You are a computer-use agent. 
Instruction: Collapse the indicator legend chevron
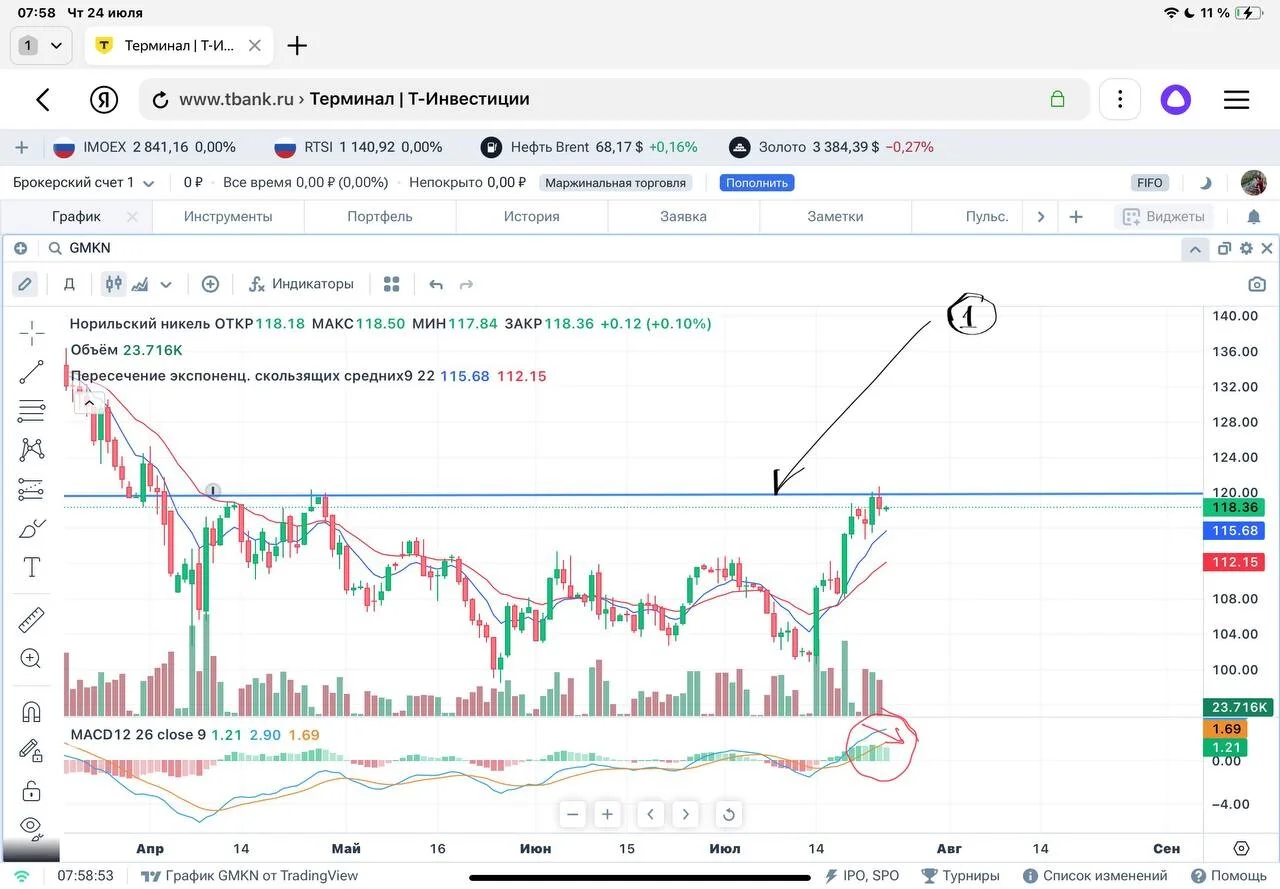(x=88, y=403)
